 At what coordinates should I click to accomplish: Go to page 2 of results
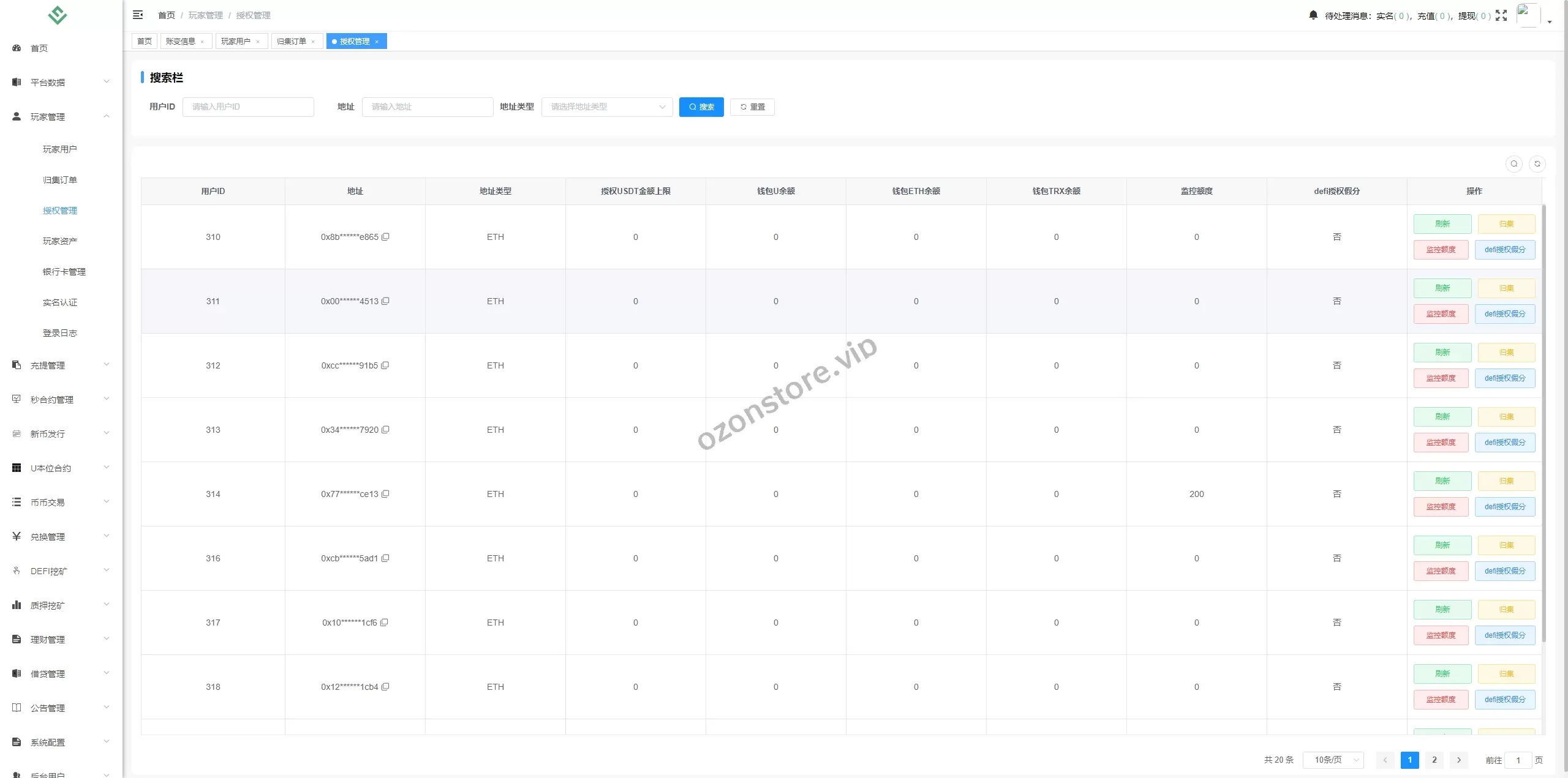[x=1434, y=760]
